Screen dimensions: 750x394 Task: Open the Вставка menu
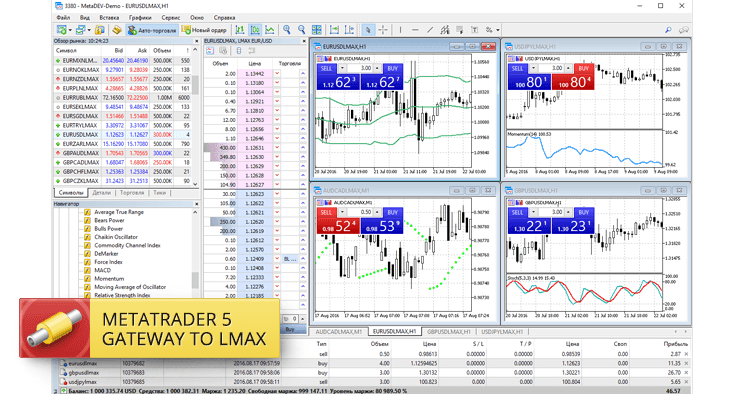point(109,18)
